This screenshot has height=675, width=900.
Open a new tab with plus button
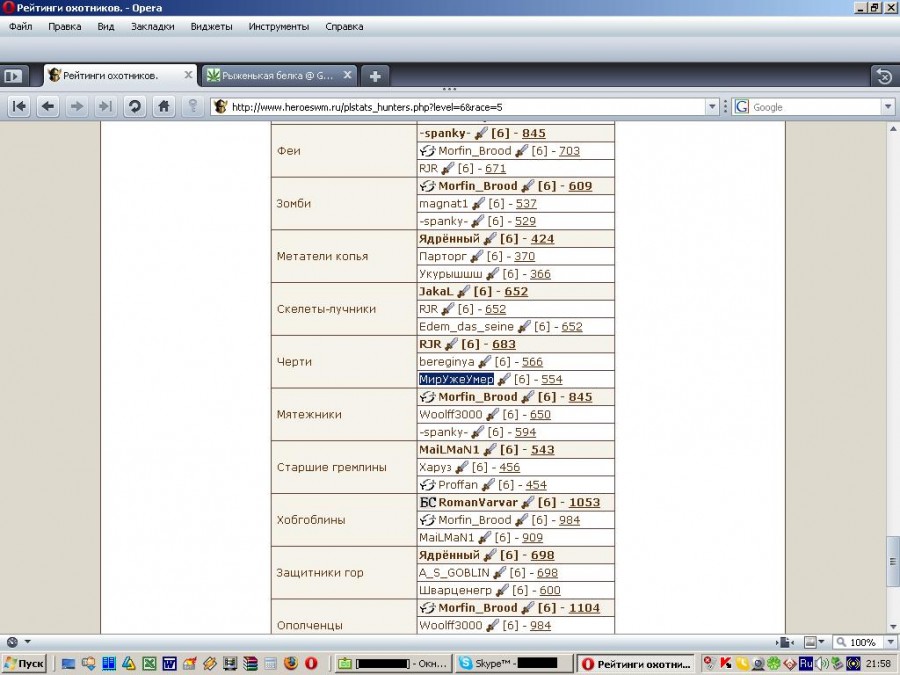[x=374, y=75]
